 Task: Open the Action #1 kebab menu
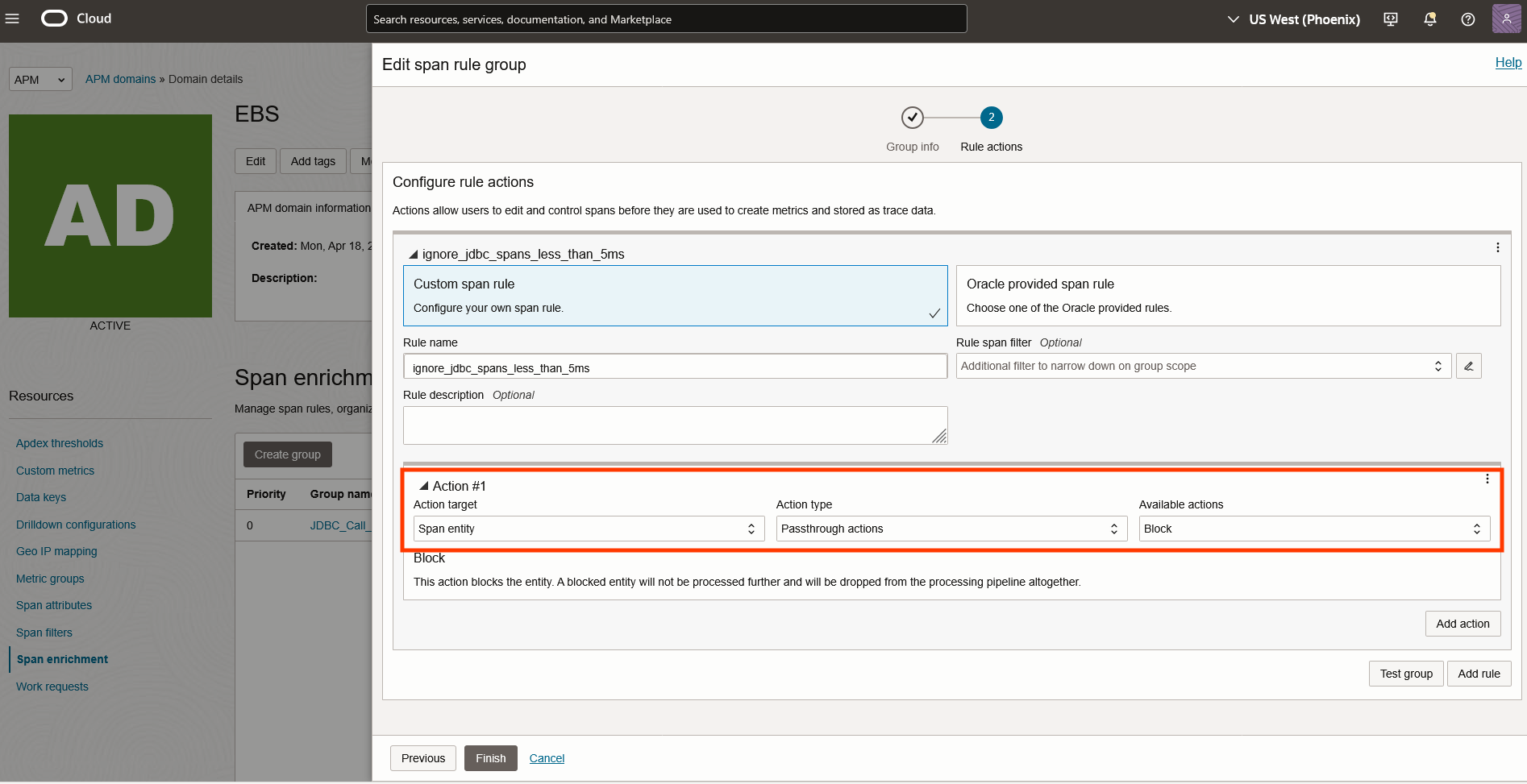(x=1487, y=478)
